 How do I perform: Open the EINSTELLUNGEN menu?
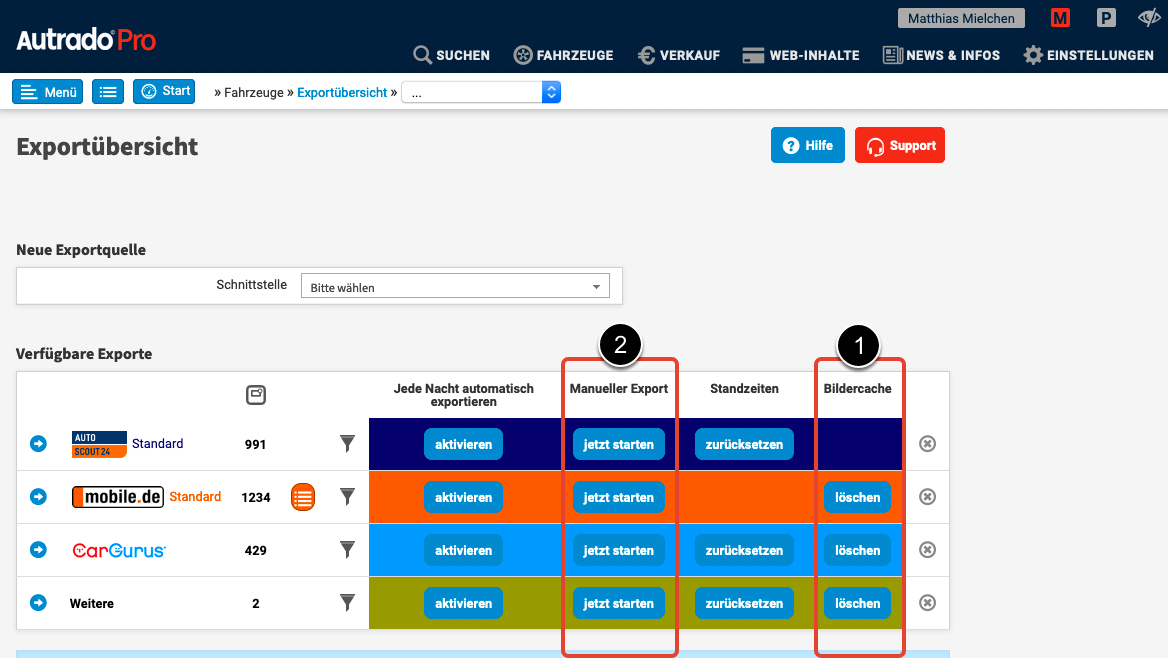click(x=1088, y=55)
